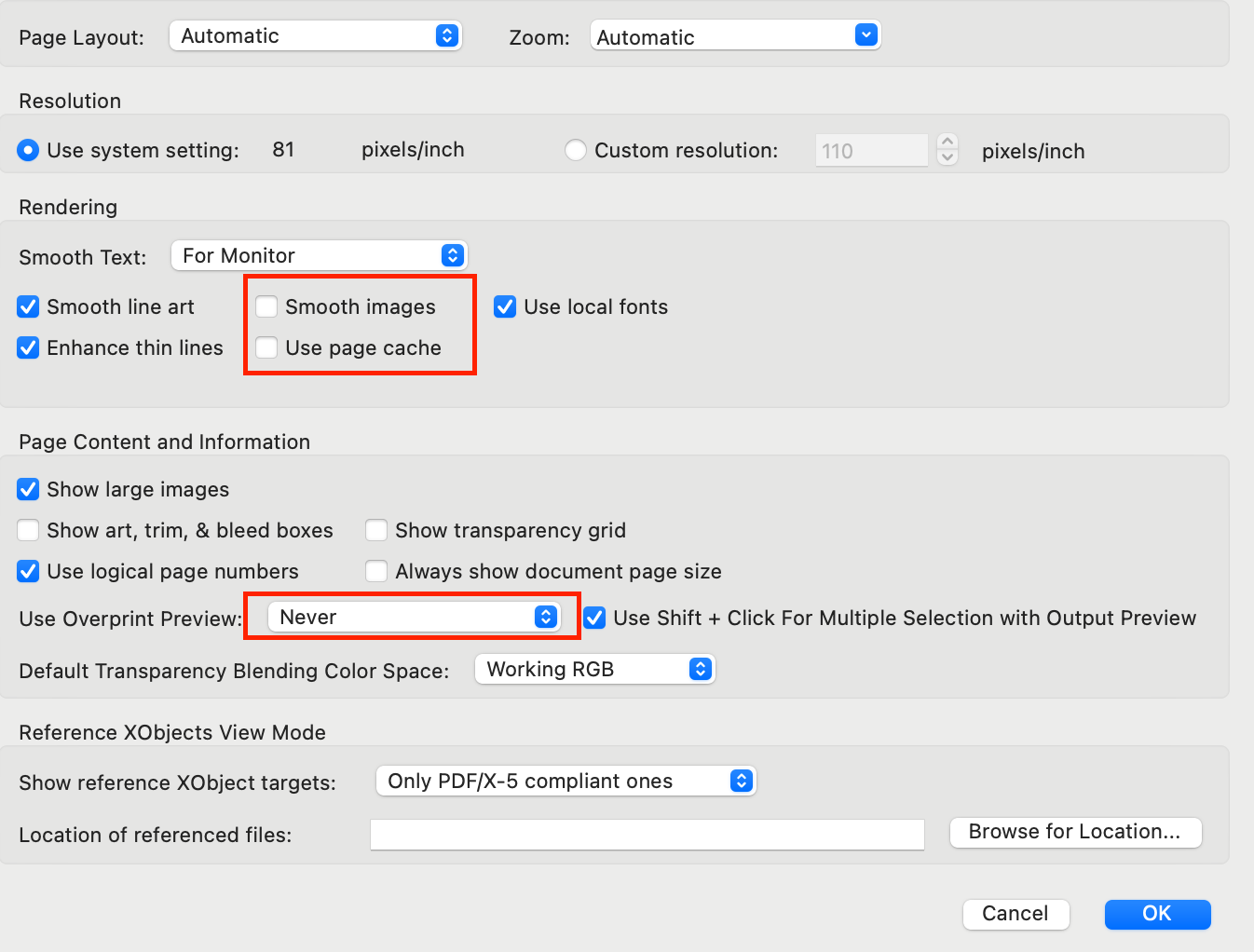Uncheck Use local fonts
1254x952 pixels.
504,306
